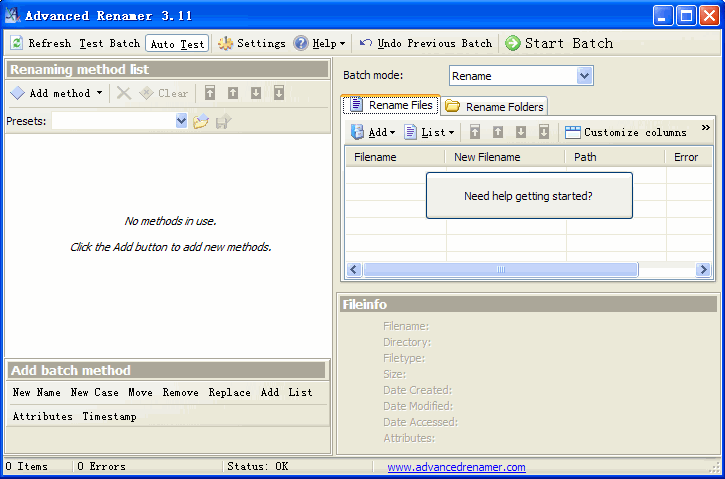
Task: Click the Path column header
Action: (x=615, y=157)
